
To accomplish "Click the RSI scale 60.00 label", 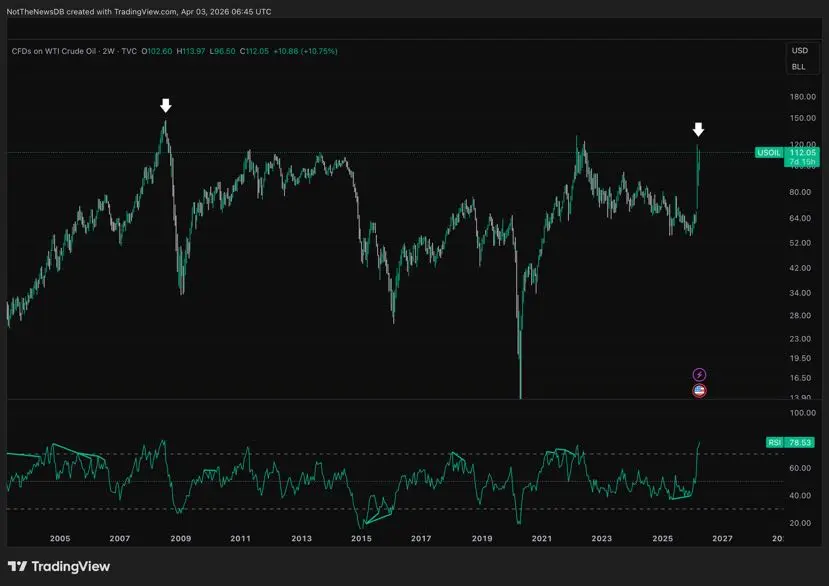I will coord(800,468).
